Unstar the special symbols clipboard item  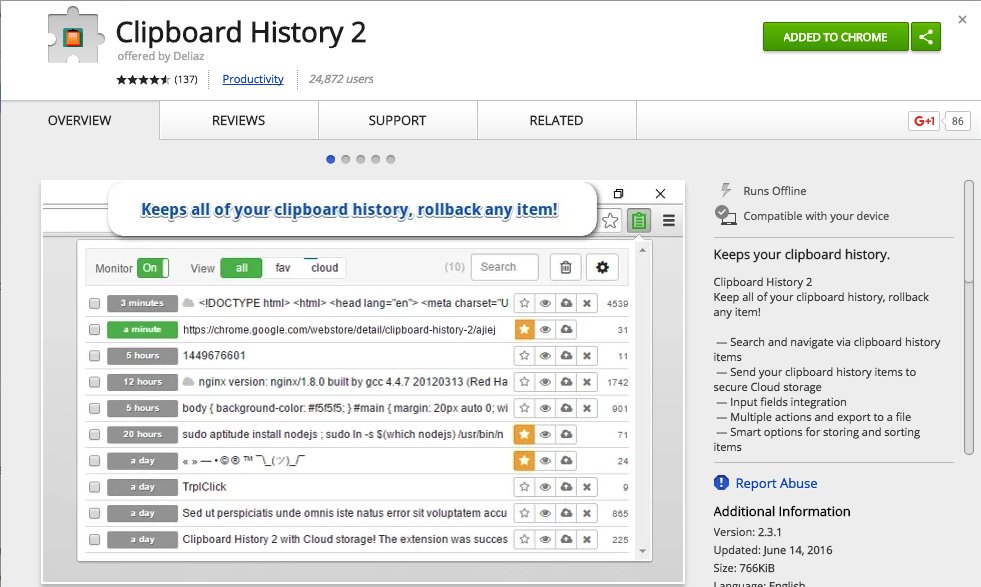point(524,461)
